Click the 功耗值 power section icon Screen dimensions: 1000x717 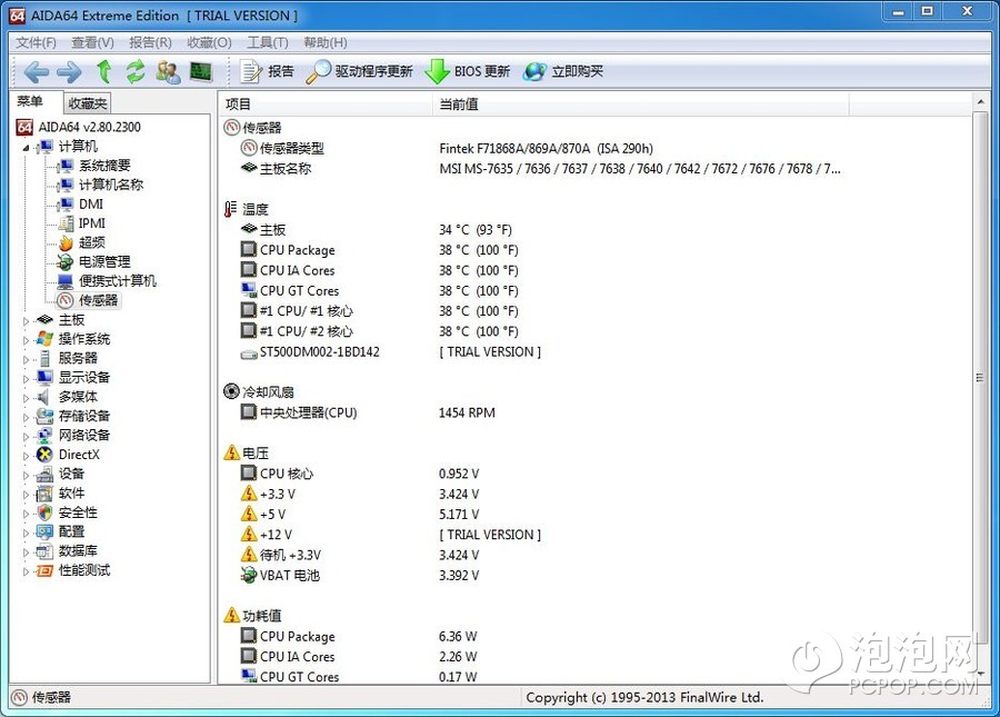232,615
